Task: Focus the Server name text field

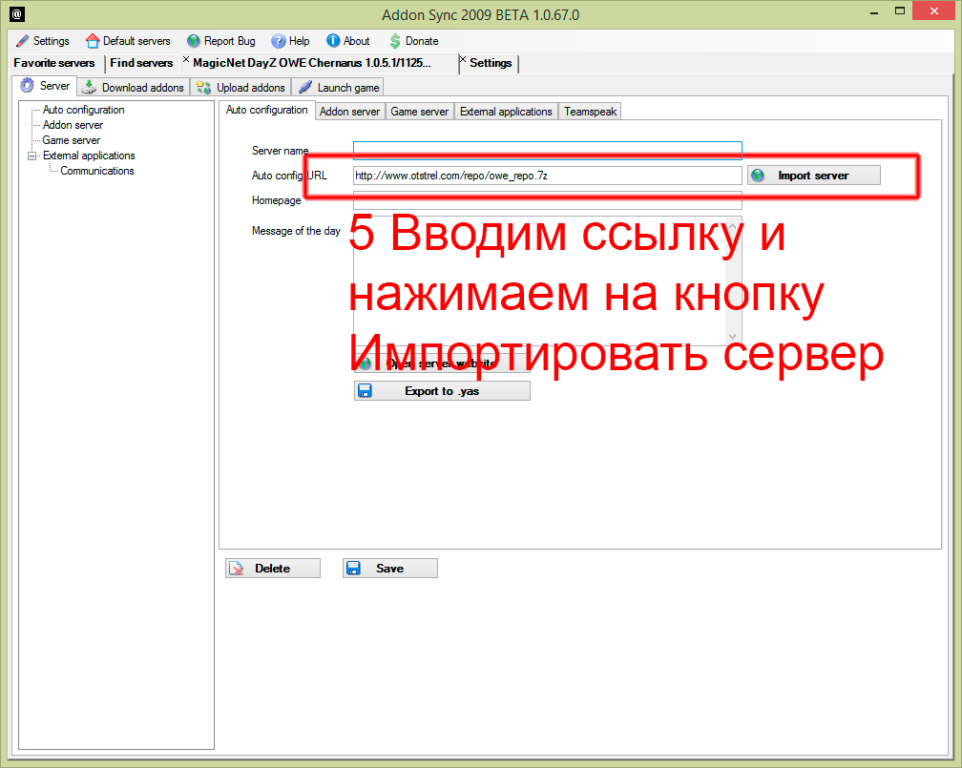Action: click(547, 150)
